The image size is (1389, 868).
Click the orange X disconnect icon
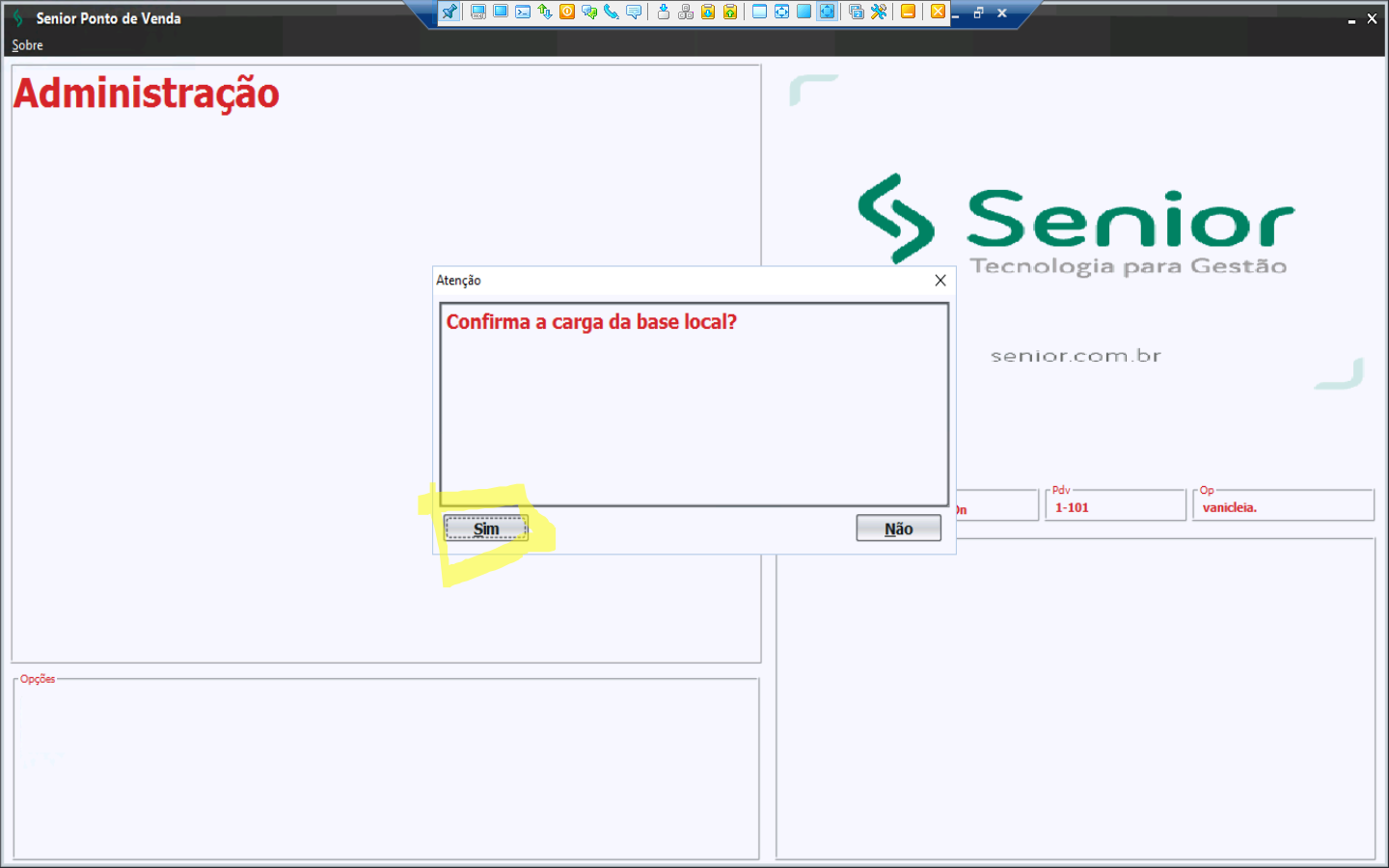tap(938, 12)
